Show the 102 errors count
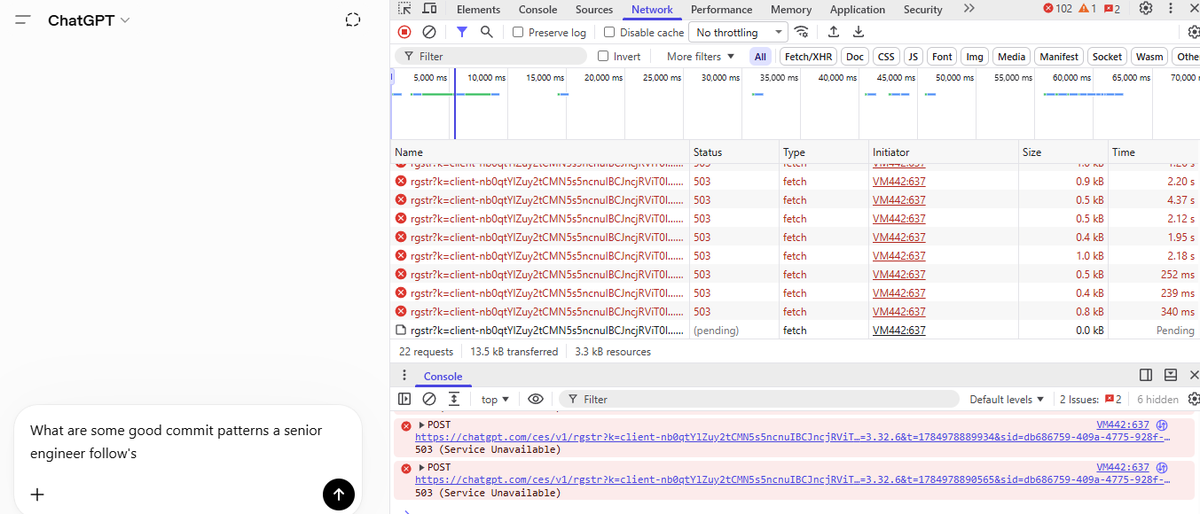 1057,9
